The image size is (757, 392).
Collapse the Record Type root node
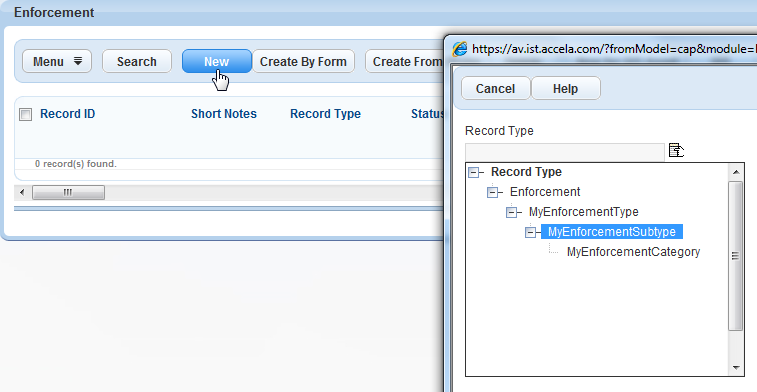[474, 172]
